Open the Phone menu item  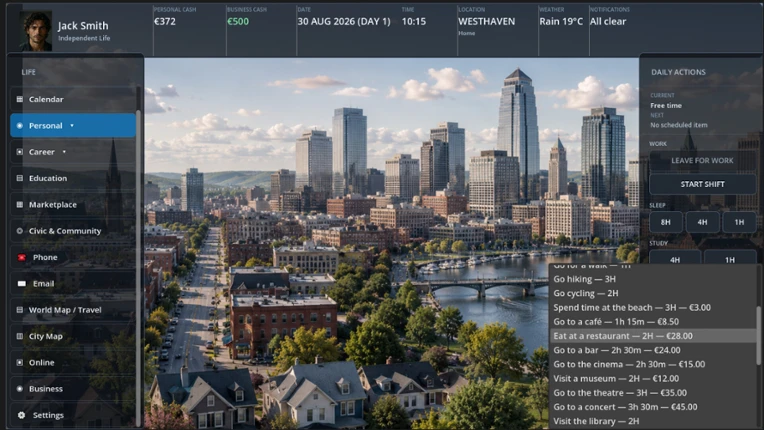(73, 257)
